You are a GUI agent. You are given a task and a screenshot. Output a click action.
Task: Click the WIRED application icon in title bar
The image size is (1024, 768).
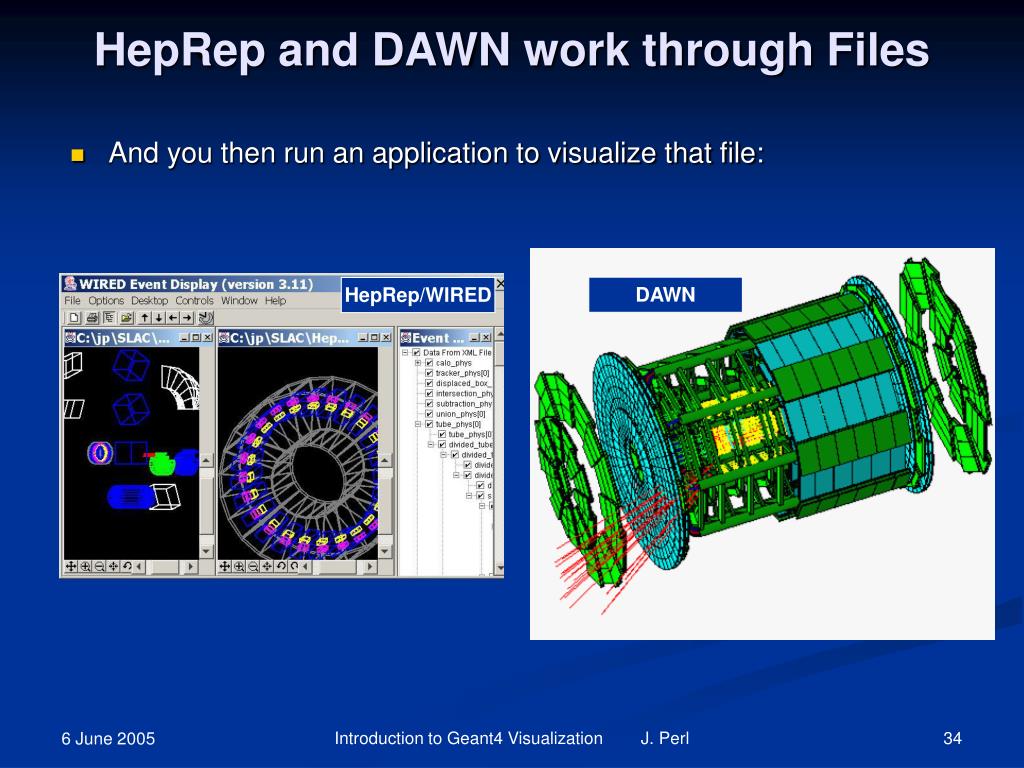tap(71, 283)
